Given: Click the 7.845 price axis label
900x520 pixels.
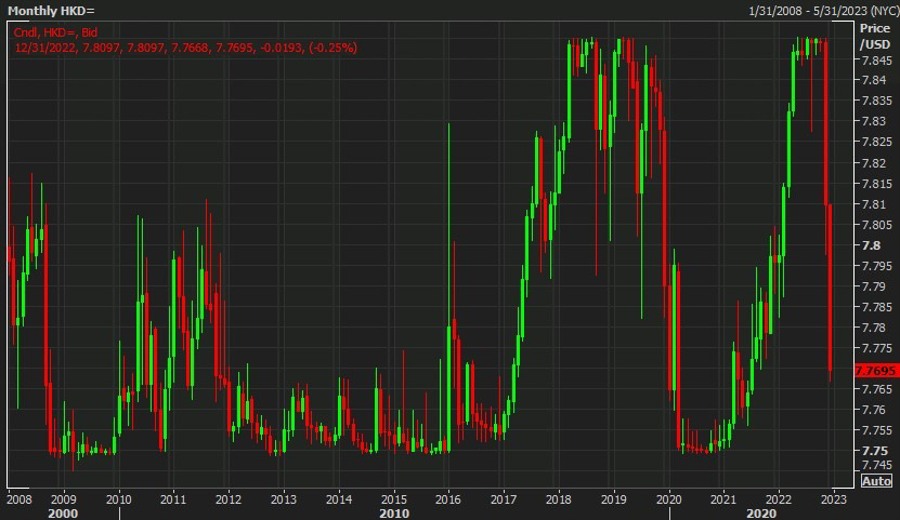Looking at the screenshot, I should pos(877,60).
